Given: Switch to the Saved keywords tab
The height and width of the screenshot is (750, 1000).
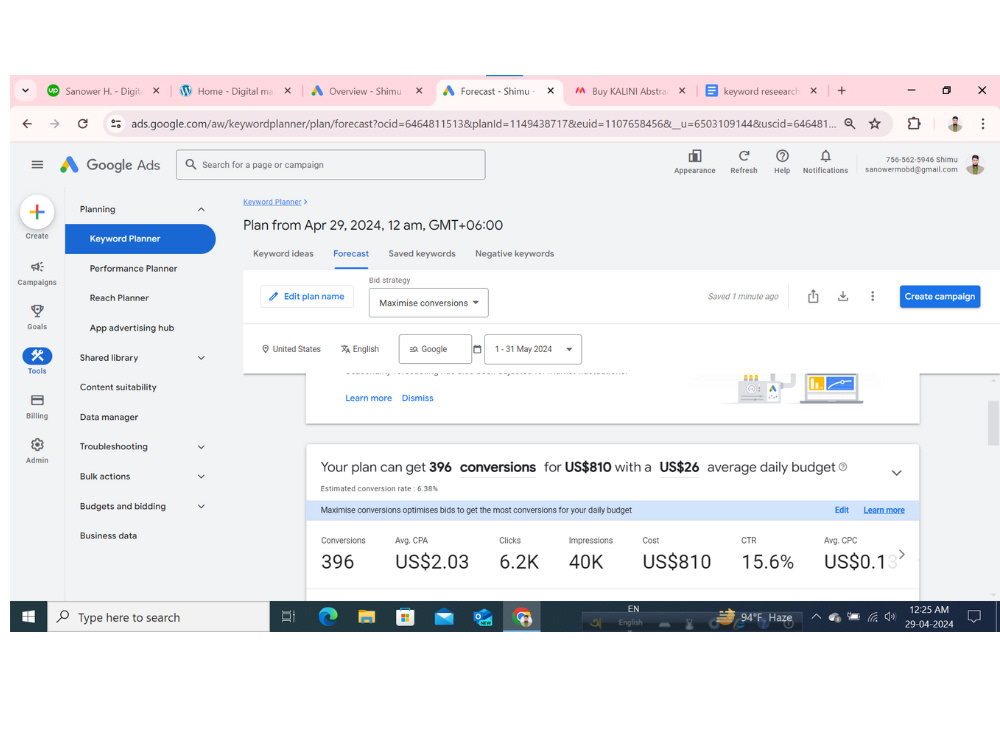Looking at the screenshot, I should click(422, 254).
